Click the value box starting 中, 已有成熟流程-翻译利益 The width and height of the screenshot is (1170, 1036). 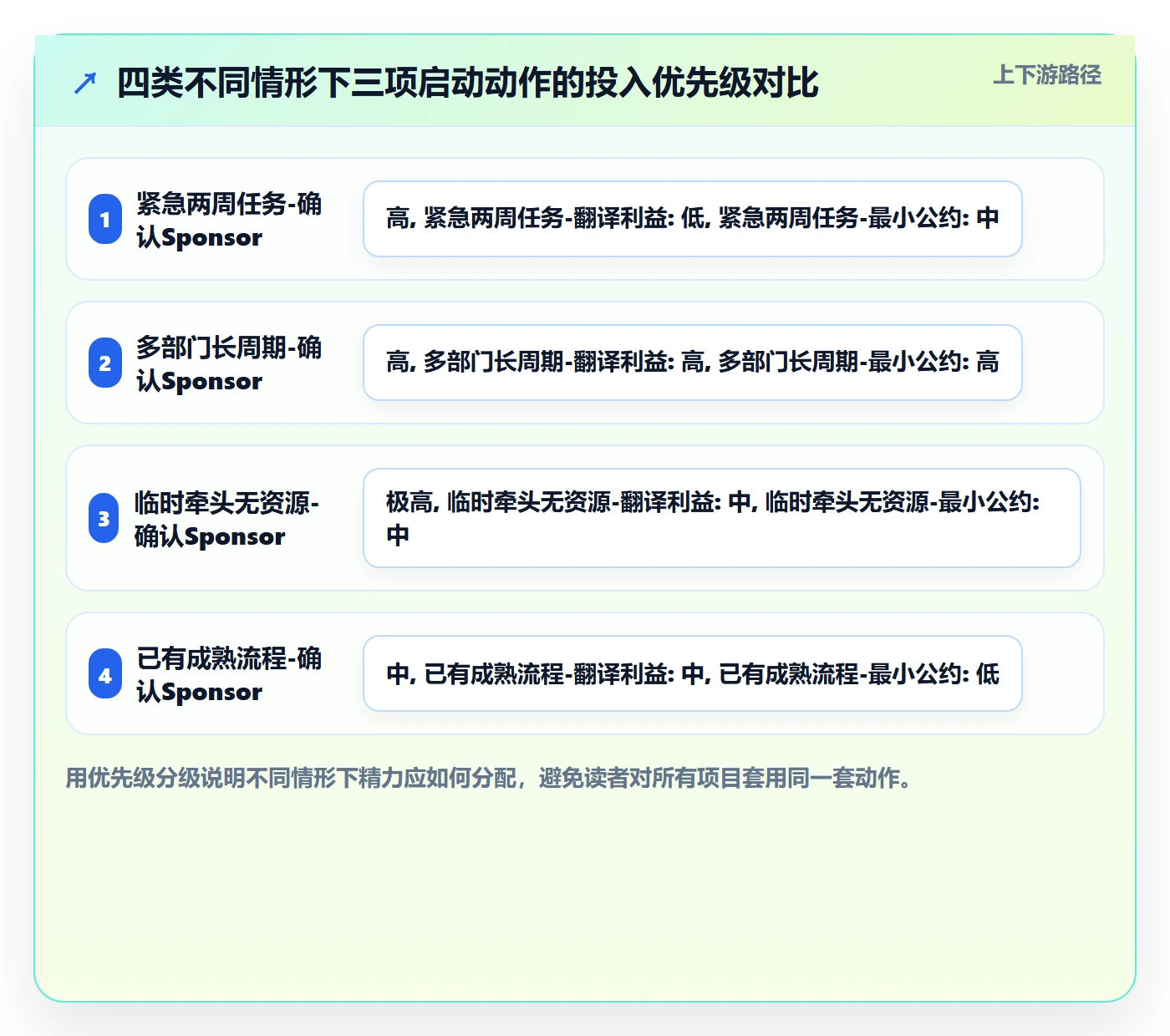tap(693, 673)
